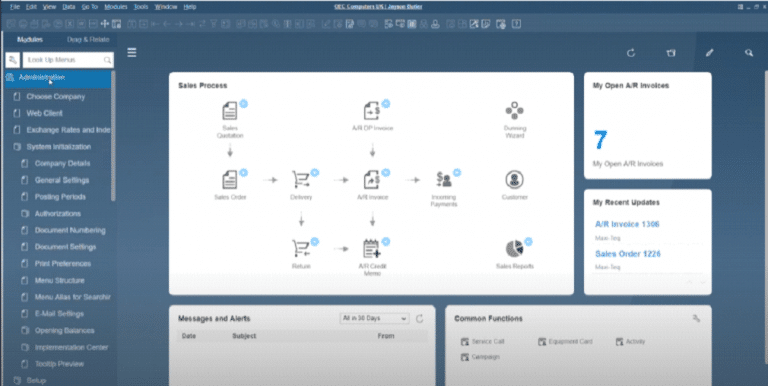Click the A/R Credit Memo icon
This screenshot has height=386, width=768.
(372, 249)
